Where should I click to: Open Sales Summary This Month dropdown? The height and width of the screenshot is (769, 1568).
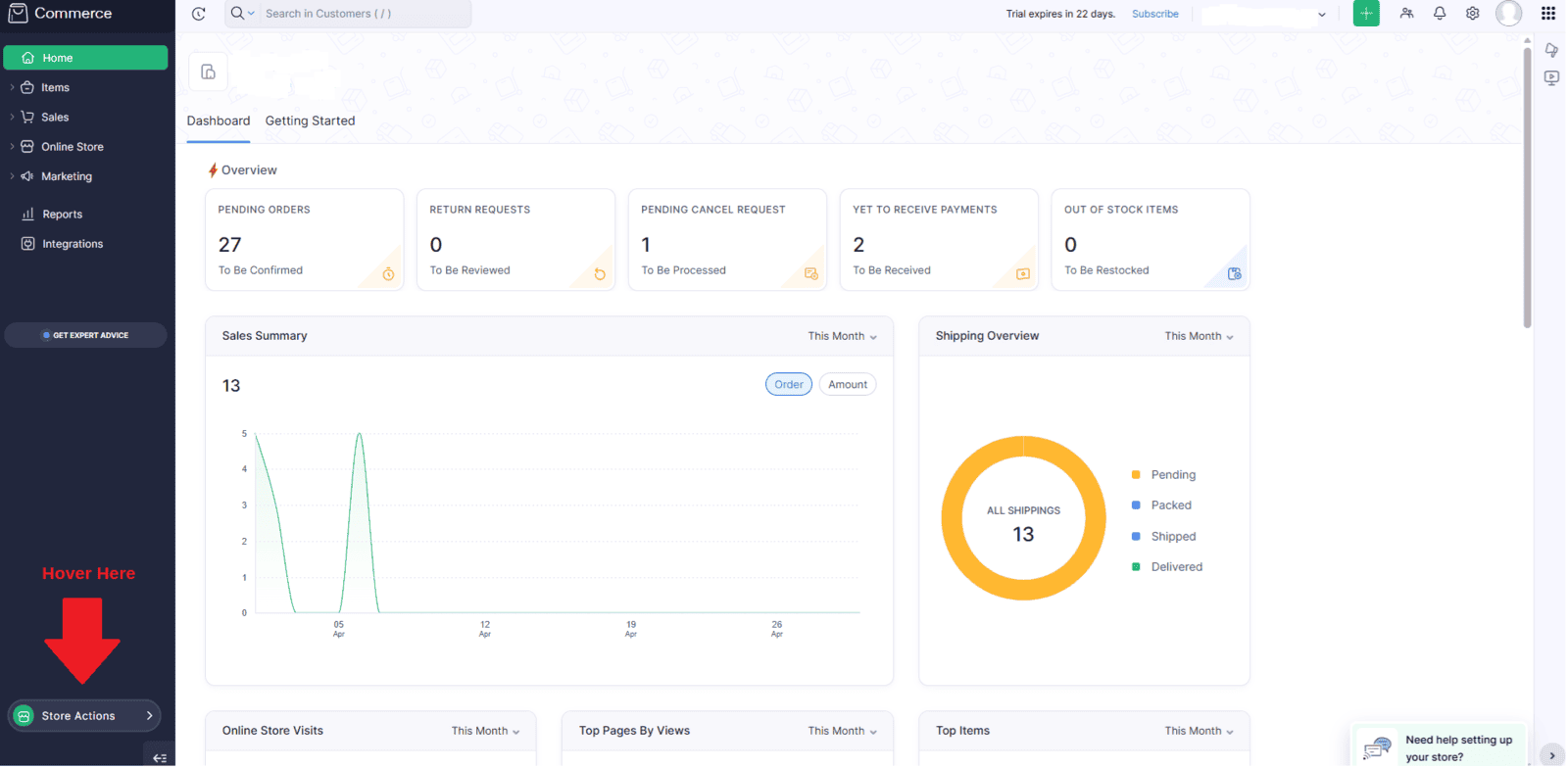pos(842,336)
